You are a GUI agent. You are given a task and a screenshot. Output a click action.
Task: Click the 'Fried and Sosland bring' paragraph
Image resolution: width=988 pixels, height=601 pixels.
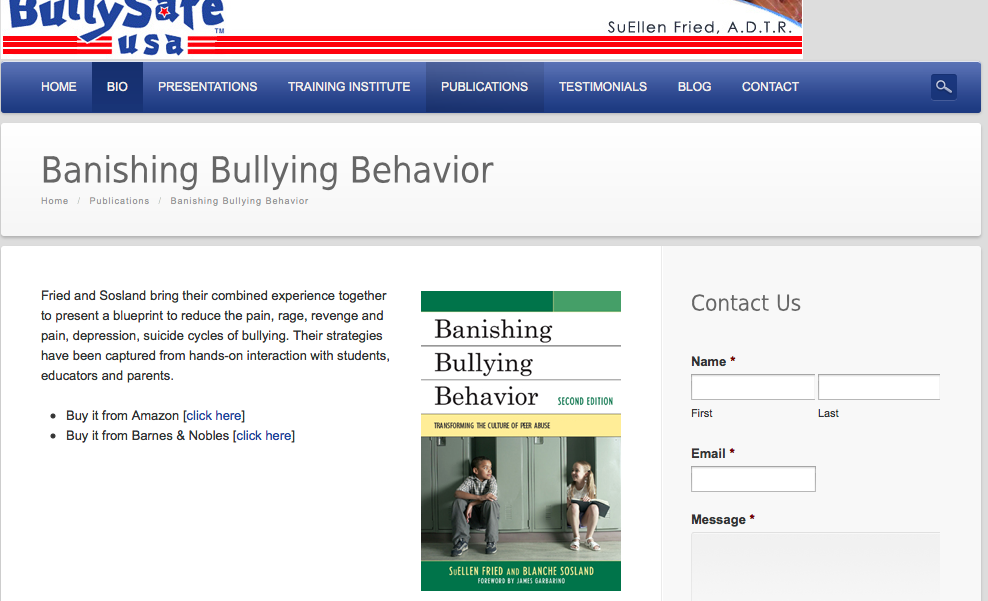click(x=215, y=336)
